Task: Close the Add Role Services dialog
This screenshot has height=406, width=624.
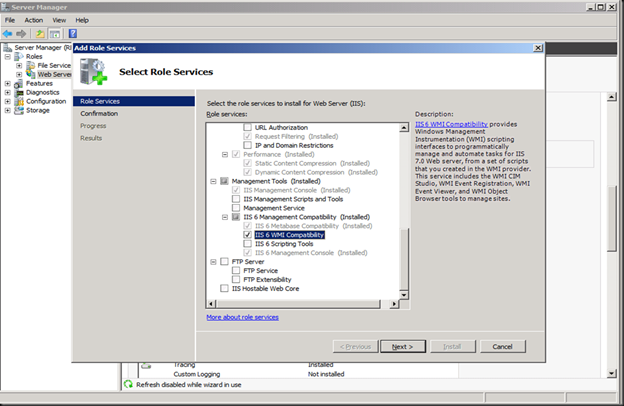Action: [538, 48]
